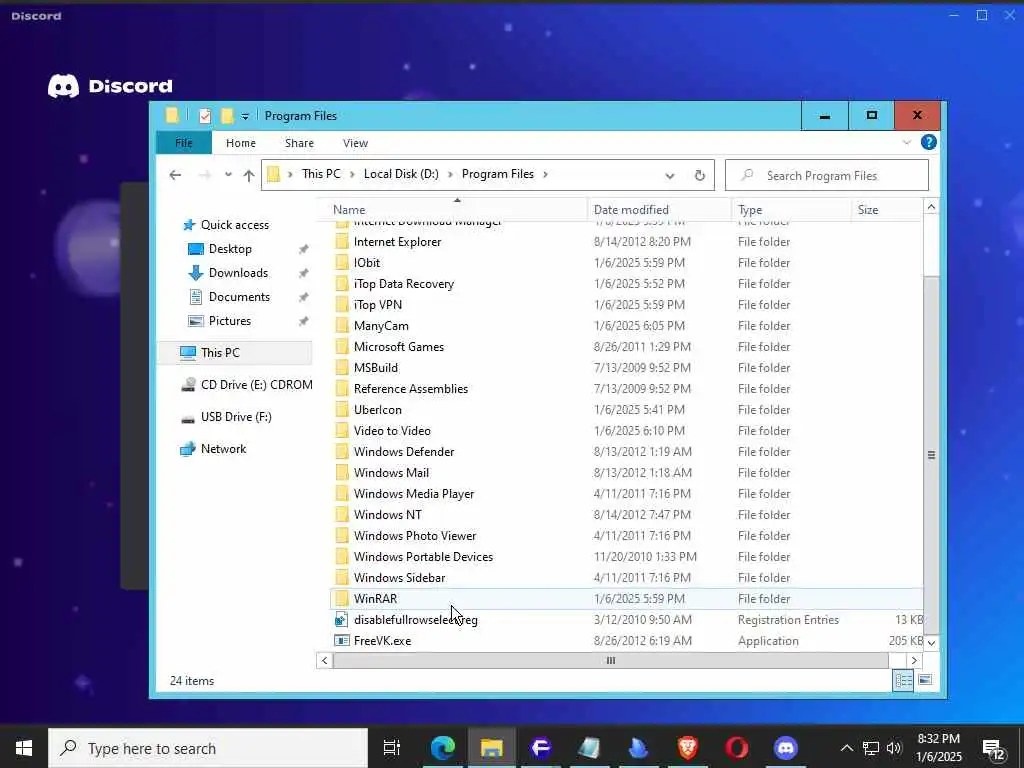Open Task View on the taskbar
This screenshot has width=1024, height=768.
pos(392,748)
